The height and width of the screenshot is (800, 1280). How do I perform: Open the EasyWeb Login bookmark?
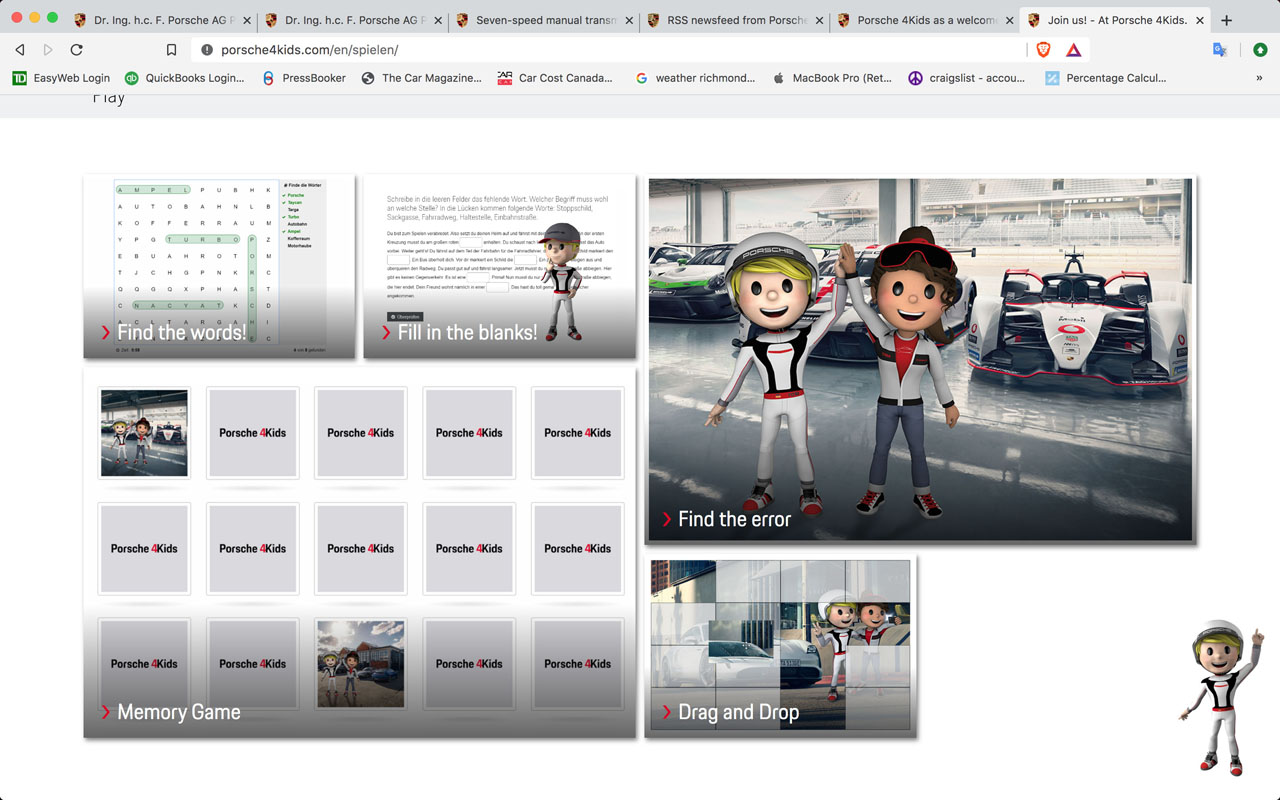(x=61, y=78)
